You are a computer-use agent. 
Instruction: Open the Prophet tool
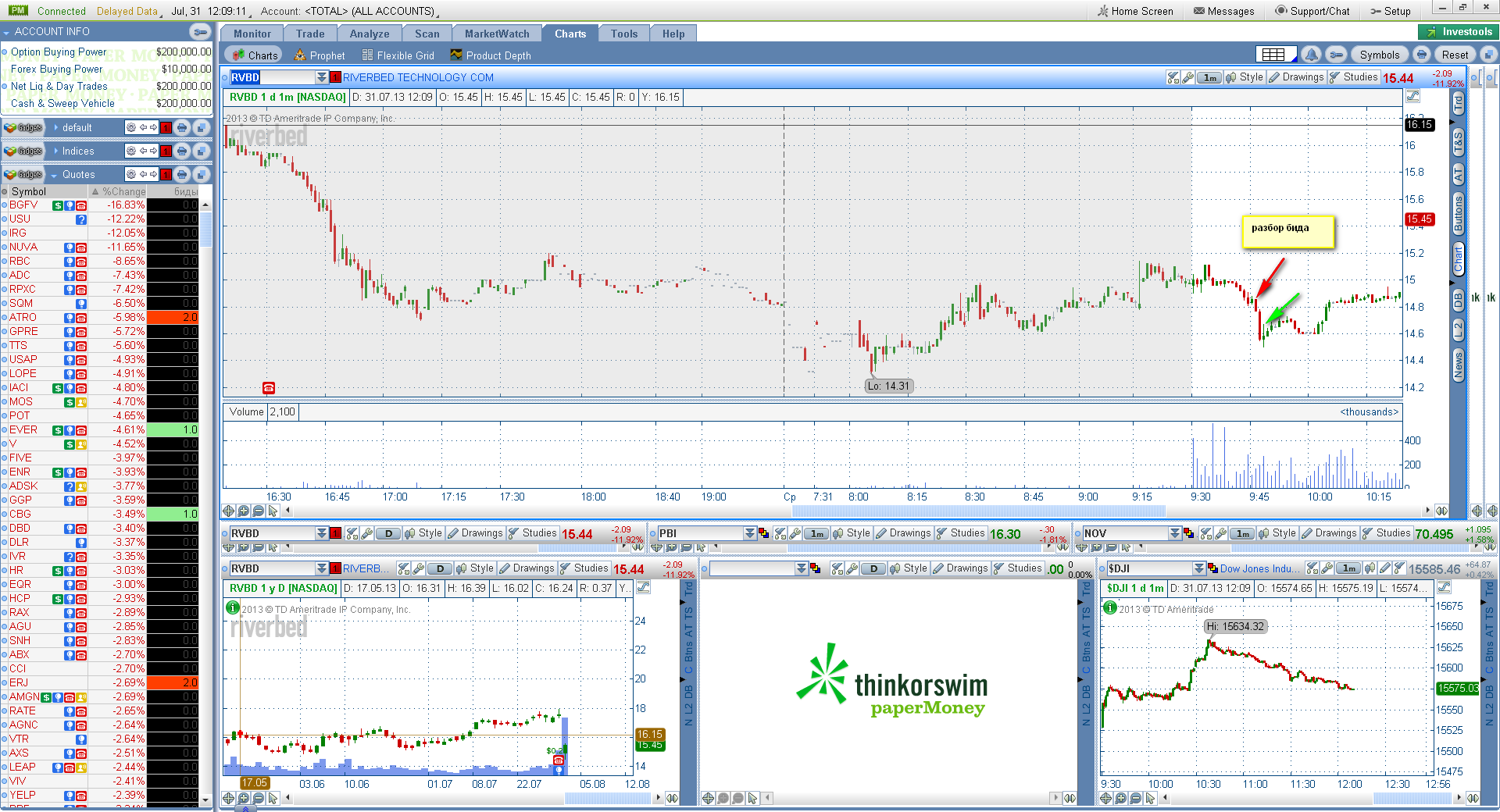tap(320, 55)
